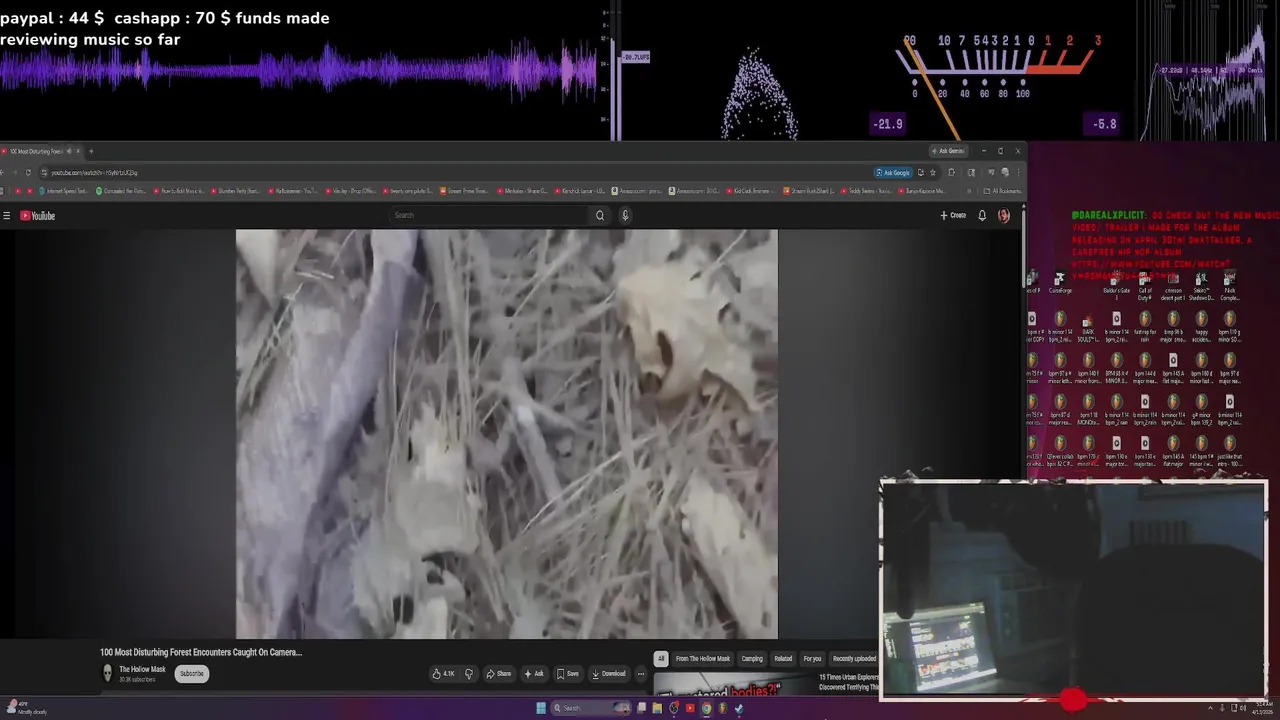Select the Related filter chip
This screenshot has height=720, width=1280.
pyautogui.click(x=783, y=658)
